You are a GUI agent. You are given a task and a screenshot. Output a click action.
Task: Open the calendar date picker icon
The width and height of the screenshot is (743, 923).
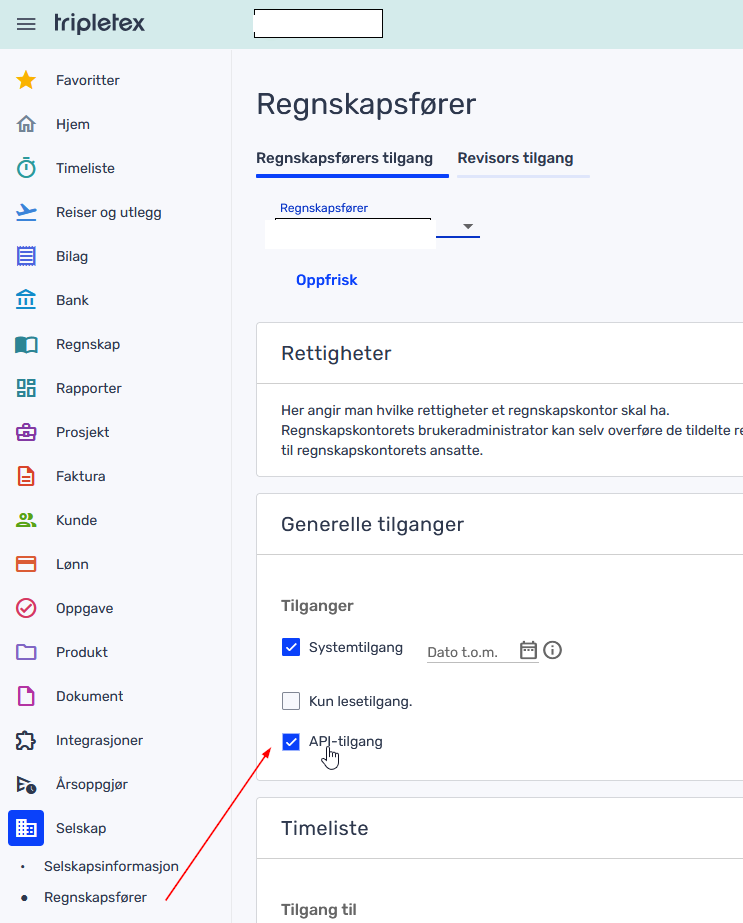click(x=528, y=650)
